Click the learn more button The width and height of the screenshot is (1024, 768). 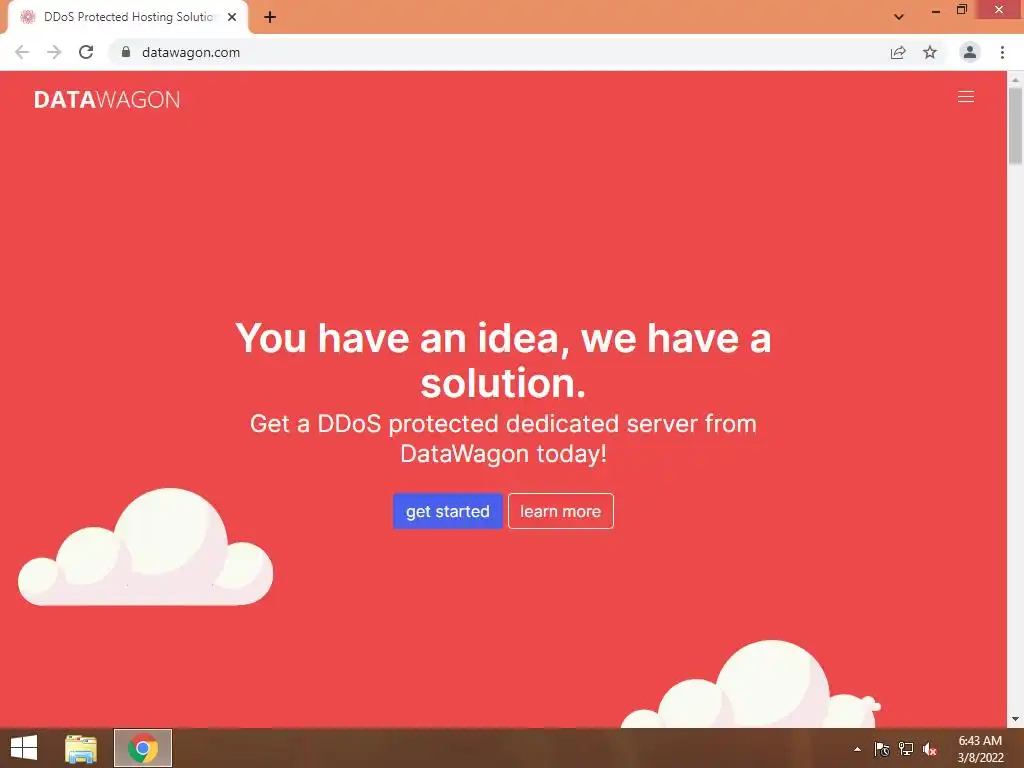point(560,511)
